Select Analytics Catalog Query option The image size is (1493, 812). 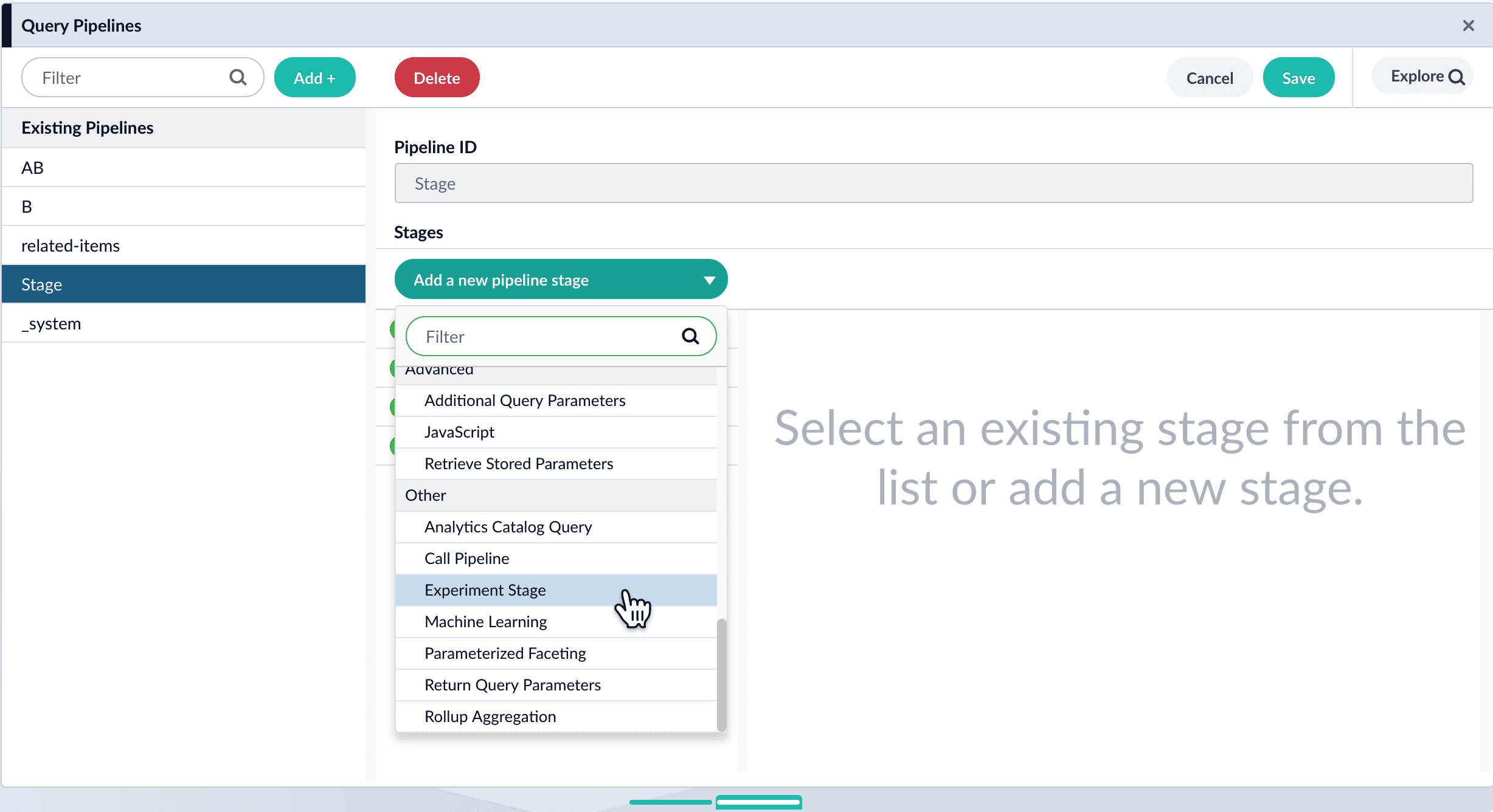coord(508,527)
